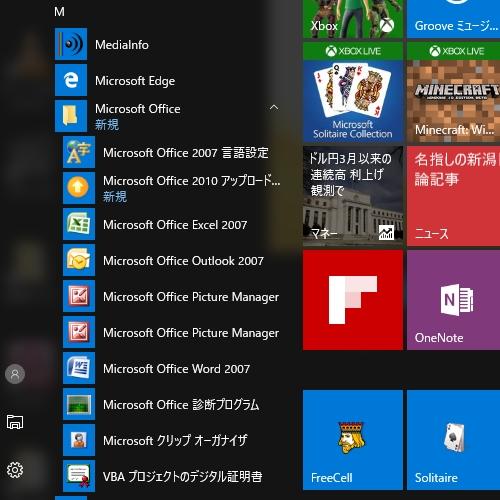Image resolution: width=500 pixels, height=500 pixels.
Task: Launch the Solitaire tile
Action: coord(453,440)
